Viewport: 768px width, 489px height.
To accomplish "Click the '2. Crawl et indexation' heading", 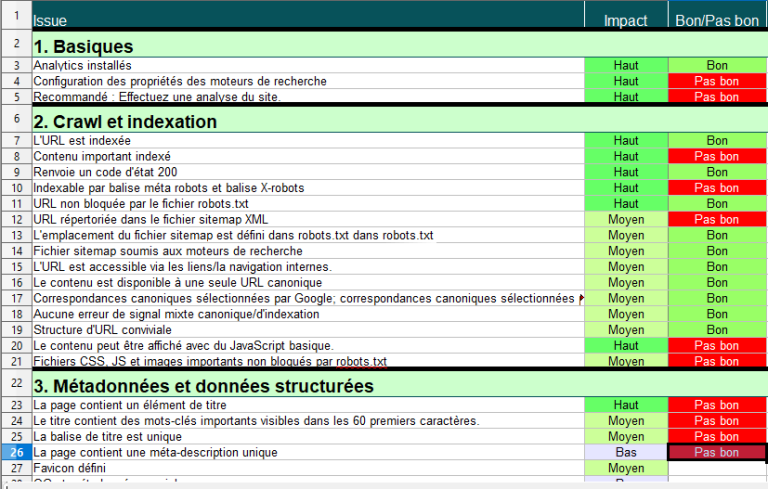I will [x=125, y=121].
